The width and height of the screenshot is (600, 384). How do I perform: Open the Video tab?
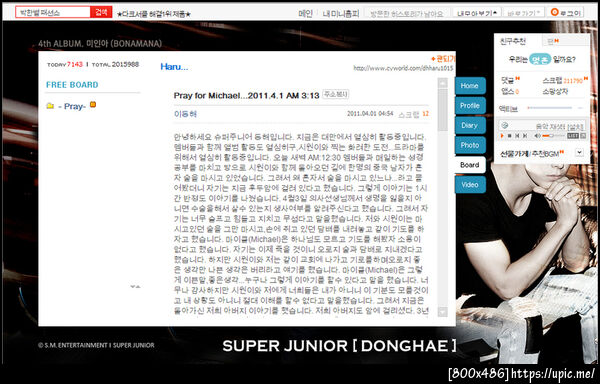470,185
